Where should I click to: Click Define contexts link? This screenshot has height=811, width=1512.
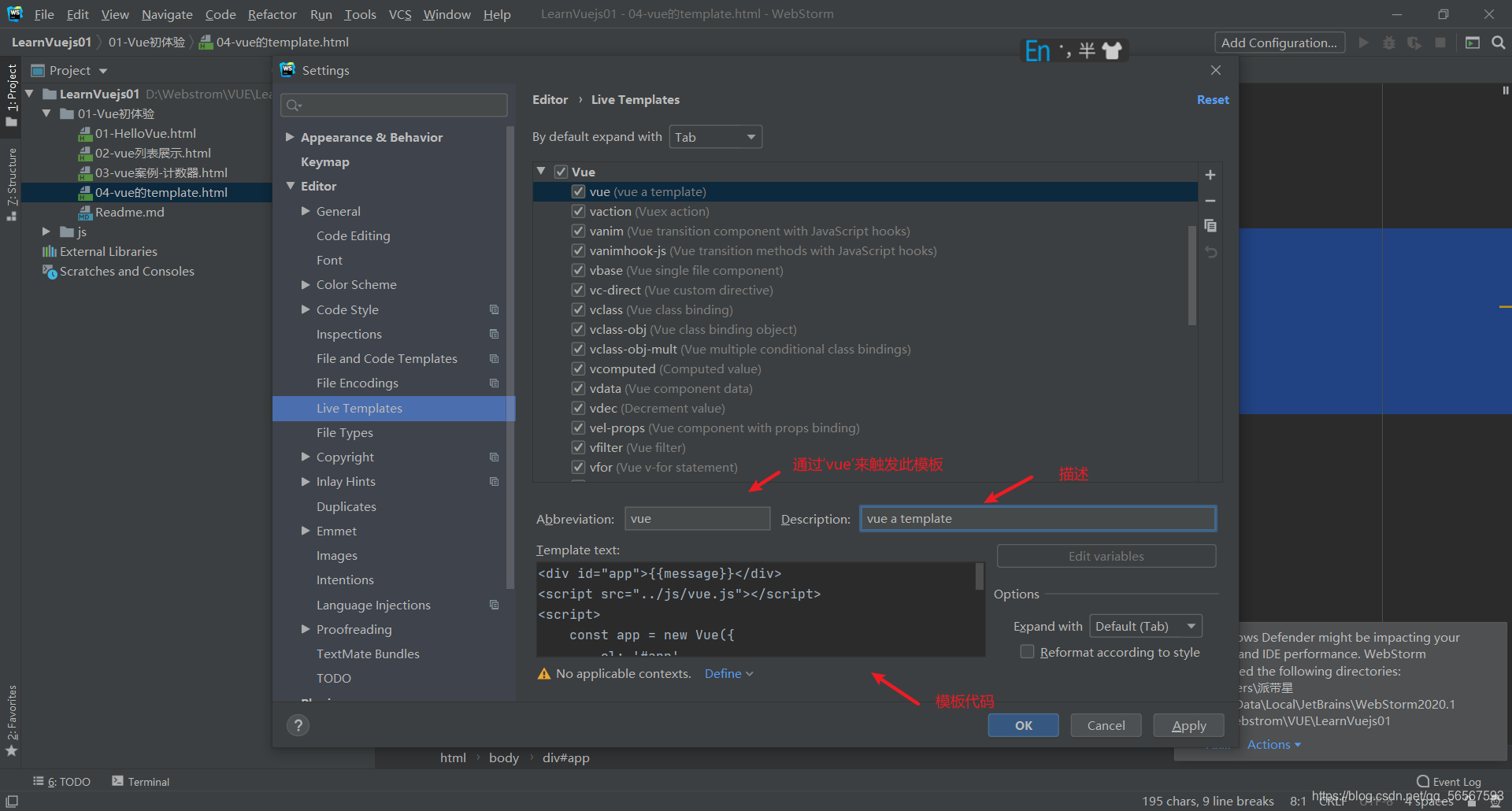click(x=728, y=673)
